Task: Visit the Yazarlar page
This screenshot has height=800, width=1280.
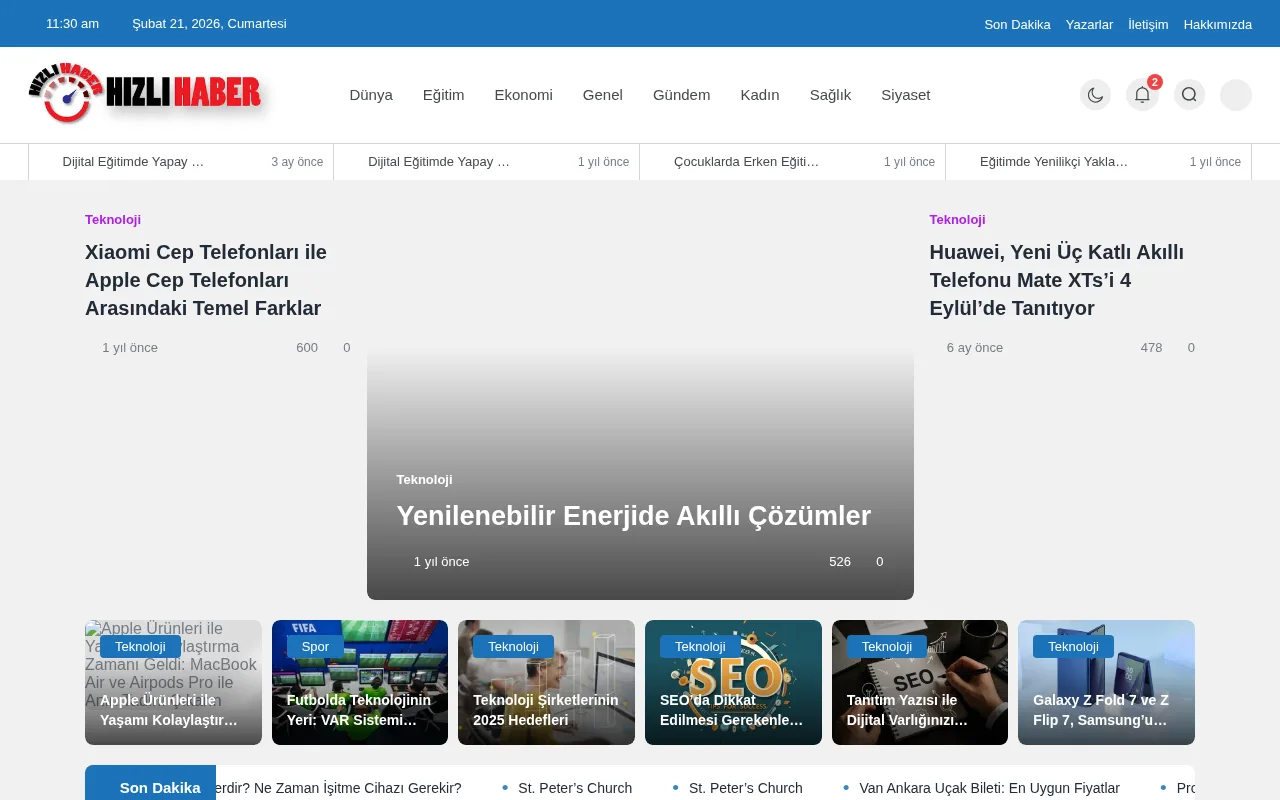Action: pos(1090,24)
